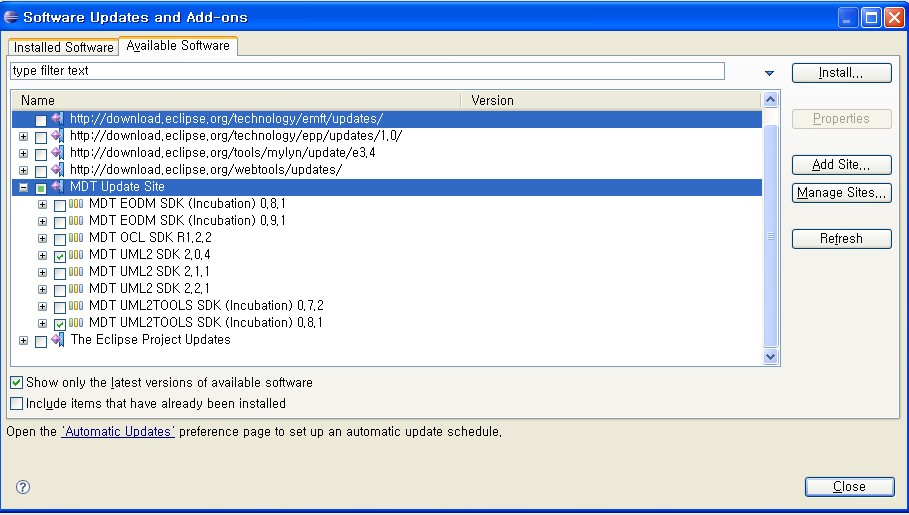This screenshot has height=515, width=909.
Task: Check MDT UML2 SDK 2.1.1
Action: click(60, 273)
